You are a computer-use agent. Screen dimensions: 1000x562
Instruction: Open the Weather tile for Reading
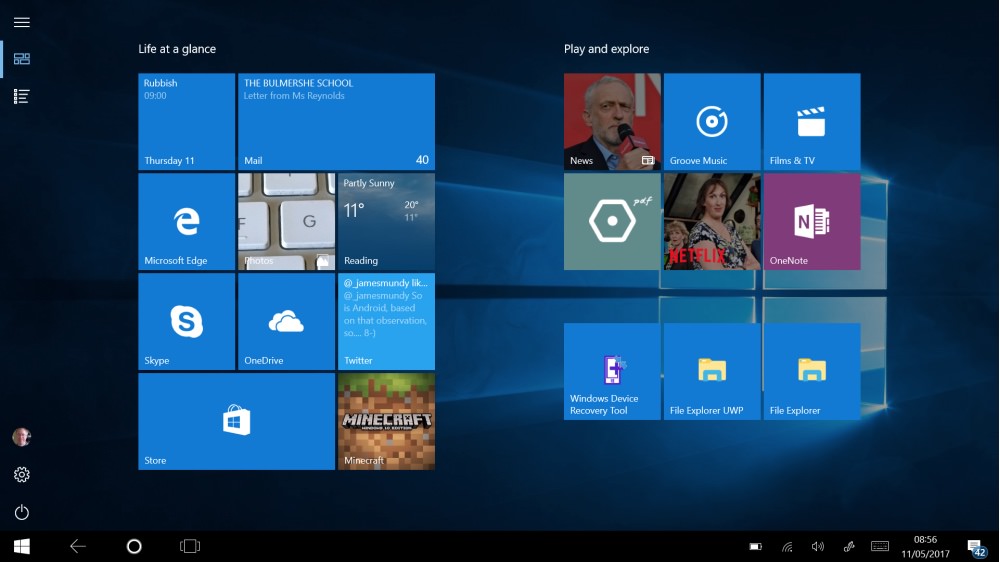click(386, 221)
